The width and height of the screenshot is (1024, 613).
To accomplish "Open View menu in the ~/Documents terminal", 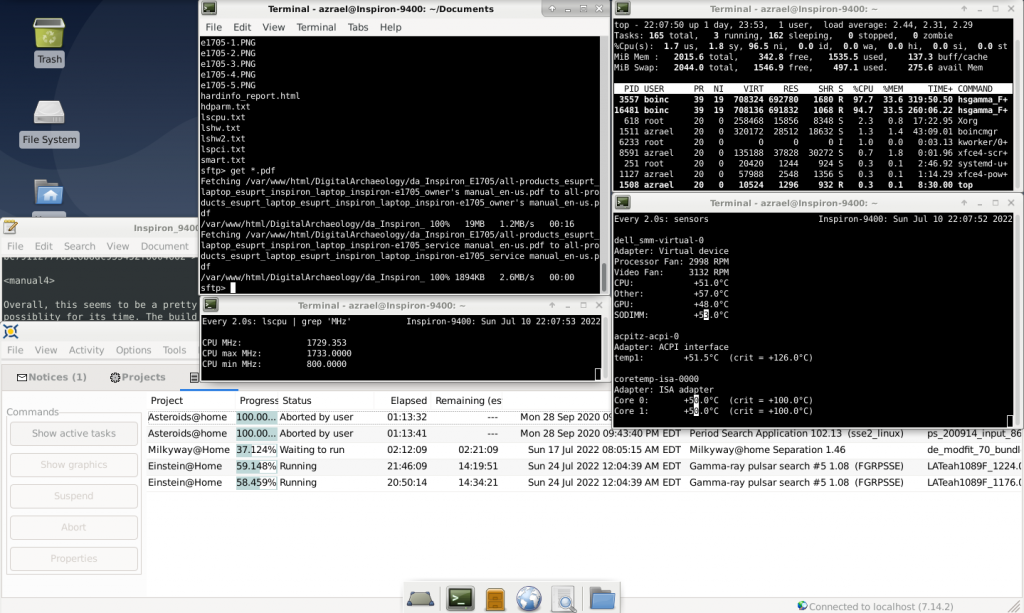I will [x=274, y=27].
